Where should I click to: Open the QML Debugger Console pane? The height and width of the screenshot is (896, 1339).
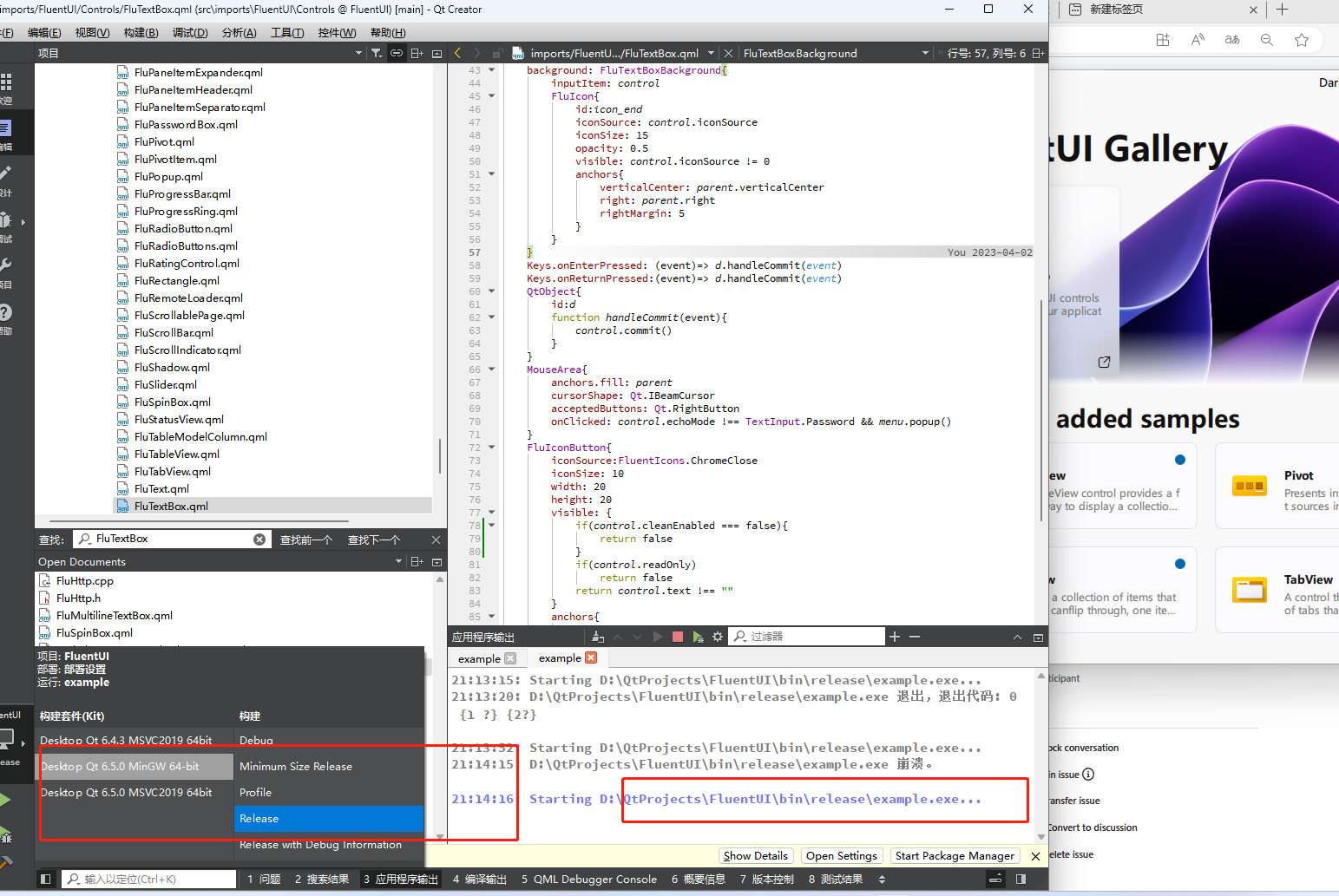coord(589,879)
